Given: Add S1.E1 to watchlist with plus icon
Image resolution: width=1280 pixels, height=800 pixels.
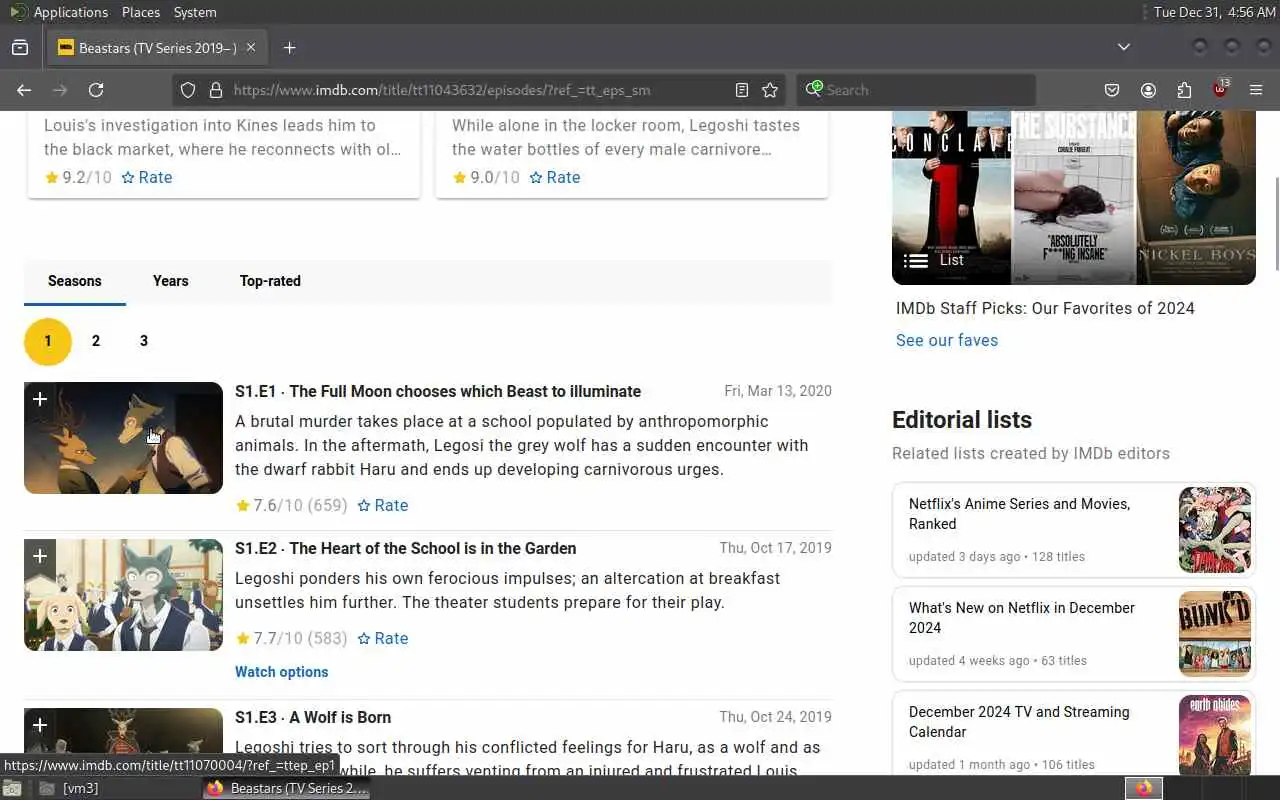Looking at the screenshot, I should pyautogui.click(x=40, y=399).
